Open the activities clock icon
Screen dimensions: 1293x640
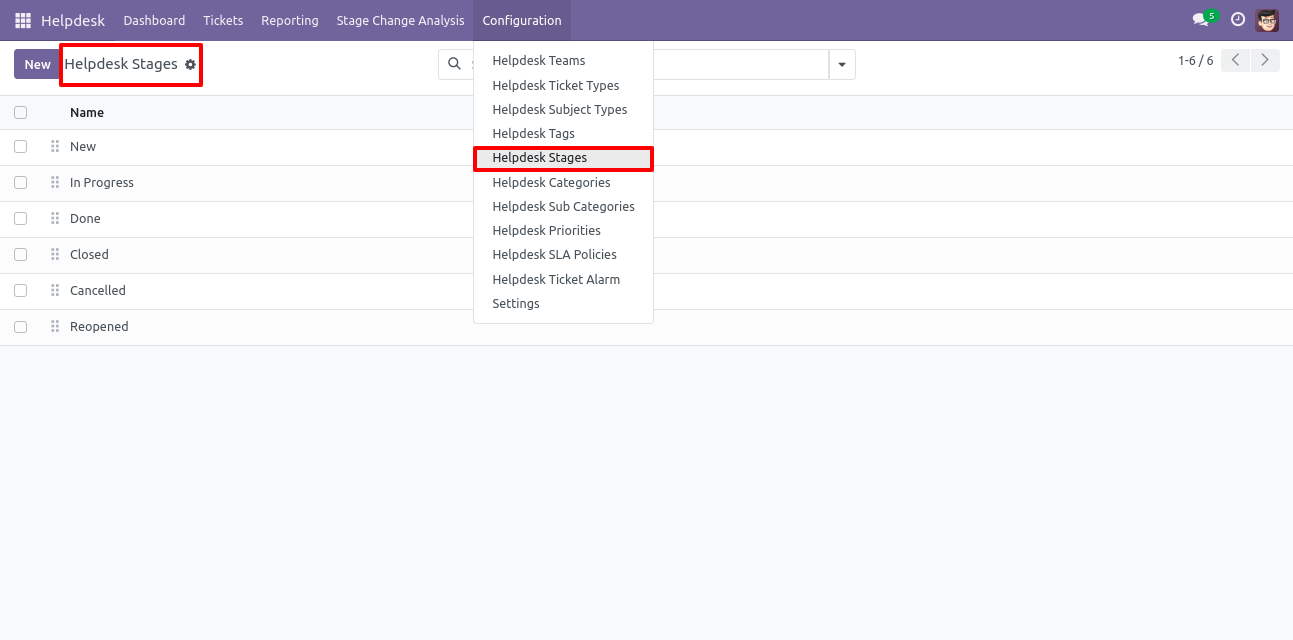1238,20
